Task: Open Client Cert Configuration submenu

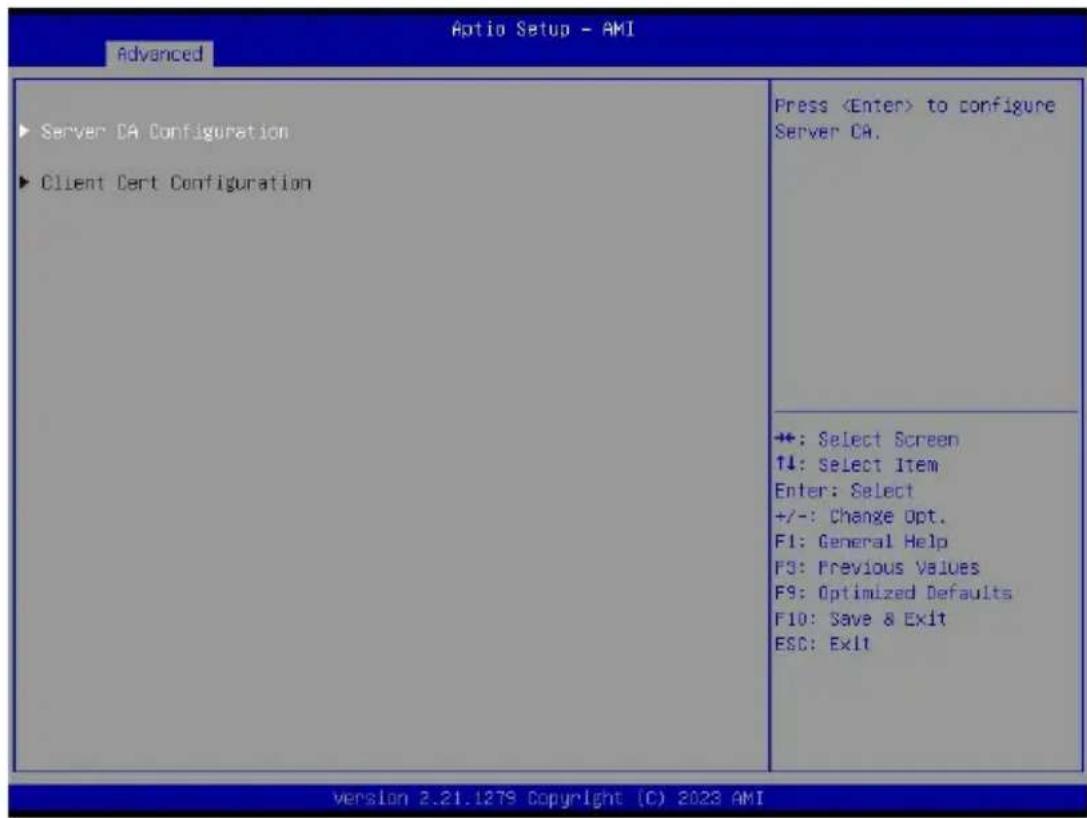Action: [175, 182]
